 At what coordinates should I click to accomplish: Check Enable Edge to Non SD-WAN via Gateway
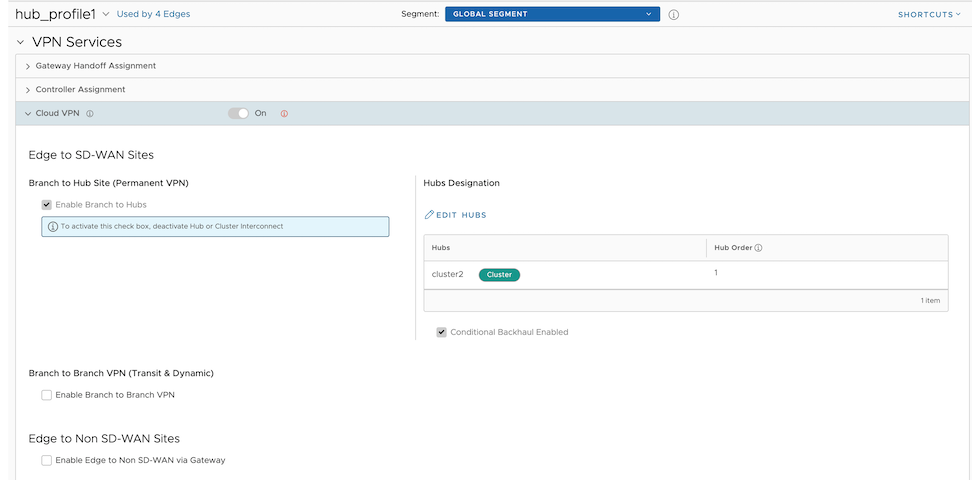47,460
